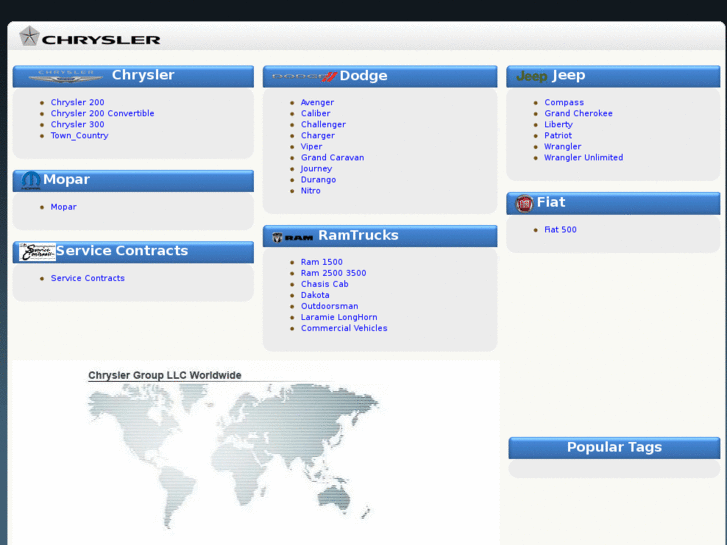Click the Ram head logo icon
Viewport: 727px width, 545px height.
pyautogui.click(x=277, y=237)
